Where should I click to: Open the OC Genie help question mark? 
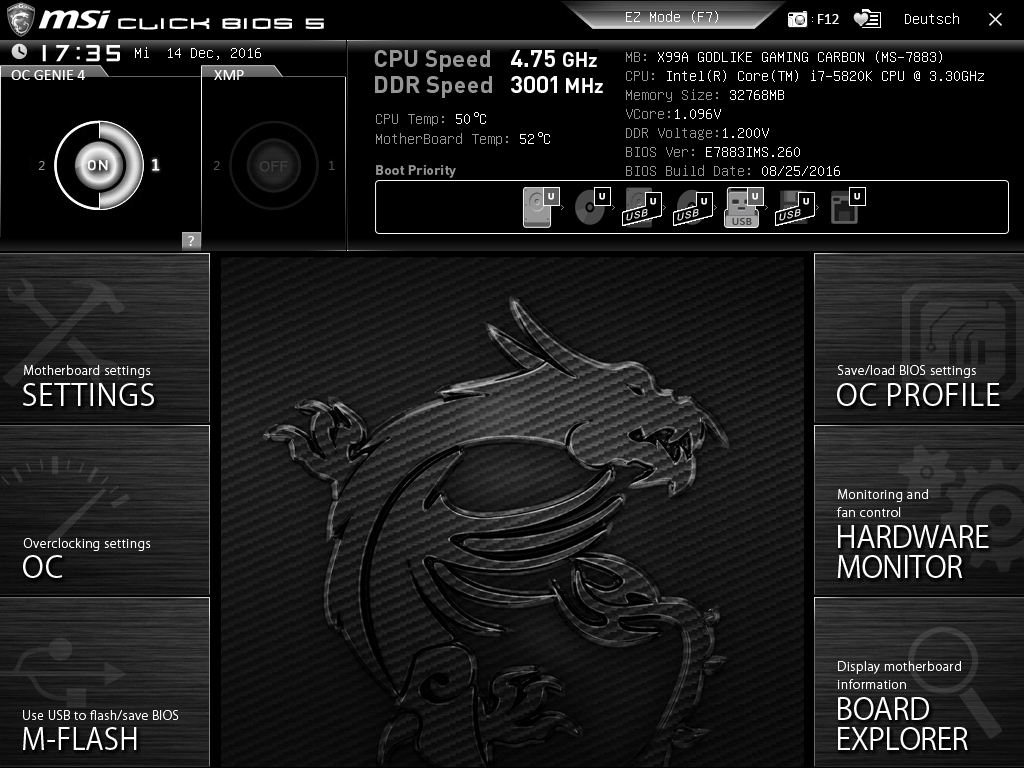(191, 240)
